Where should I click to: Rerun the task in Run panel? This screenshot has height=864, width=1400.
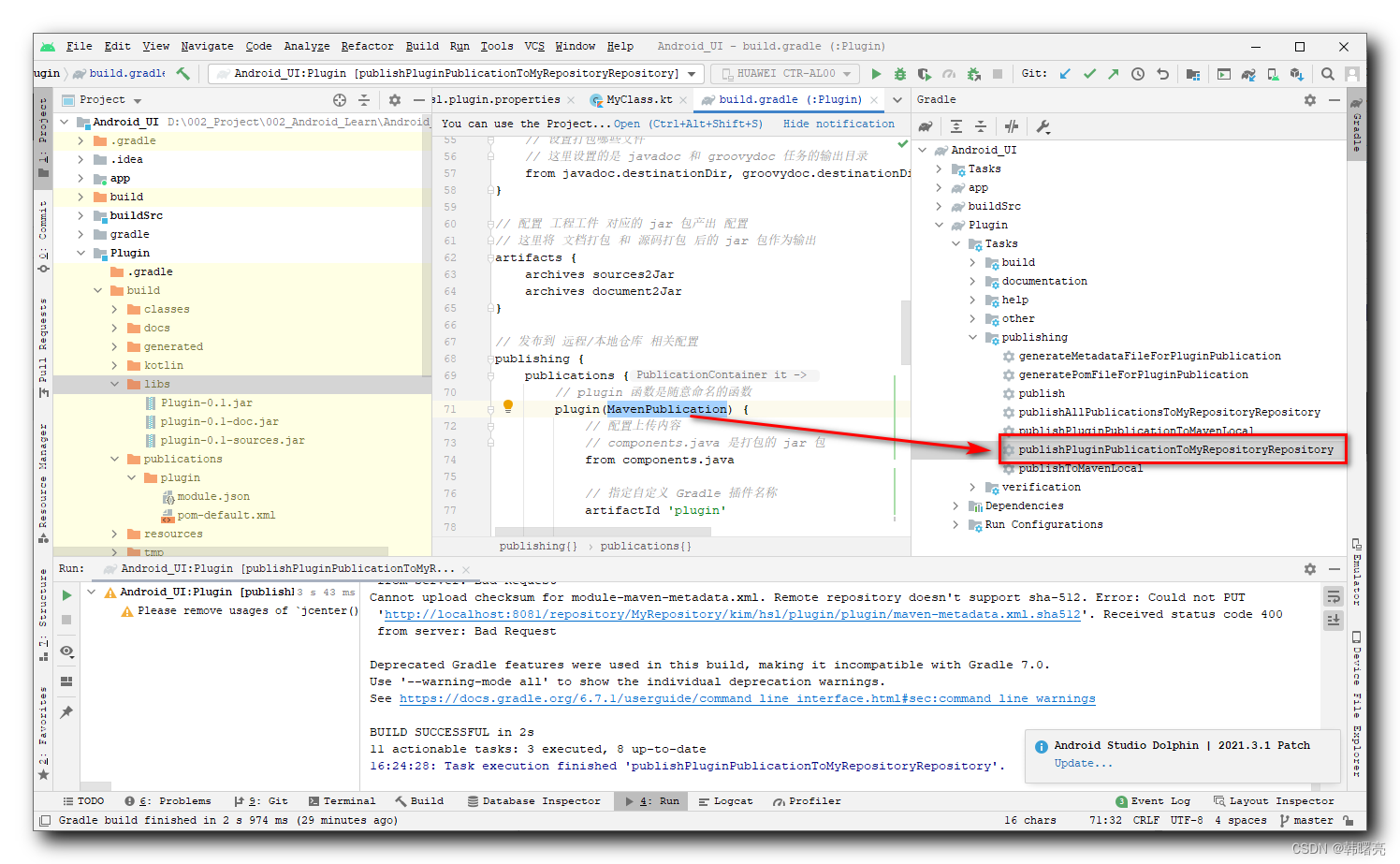tap(66, 595)
